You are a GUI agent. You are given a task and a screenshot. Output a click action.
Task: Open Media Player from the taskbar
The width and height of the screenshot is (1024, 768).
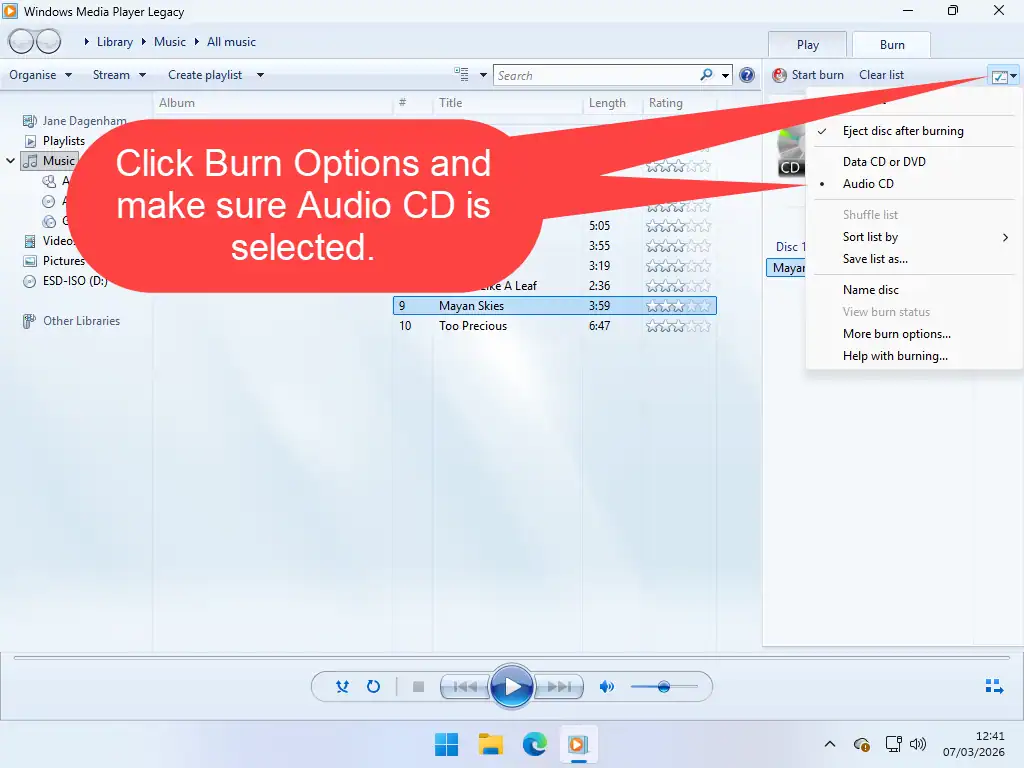tap(580, 744)
